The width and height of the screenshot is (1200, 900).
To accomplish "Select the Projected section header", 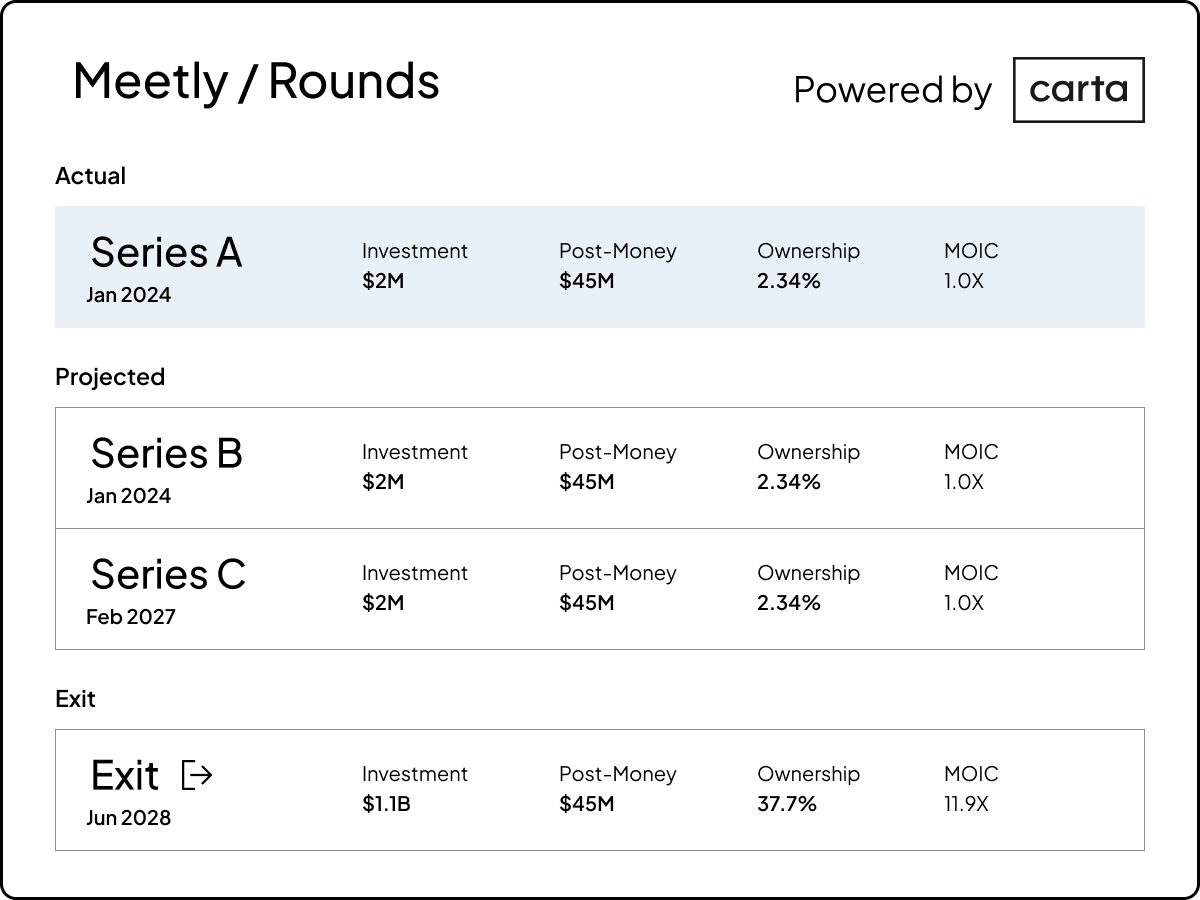I will (110, 377).
